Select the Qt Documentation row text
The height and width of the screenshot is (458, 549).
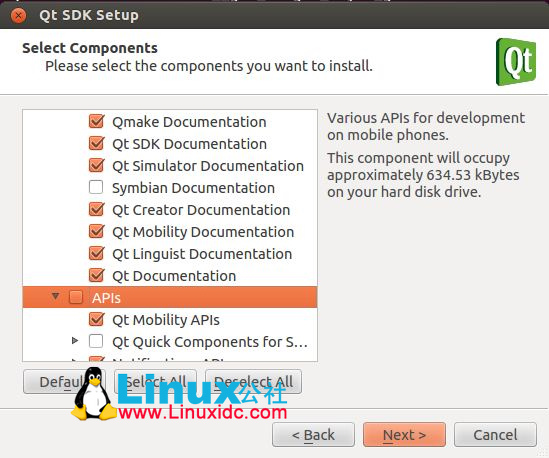(x=174, y=276)
